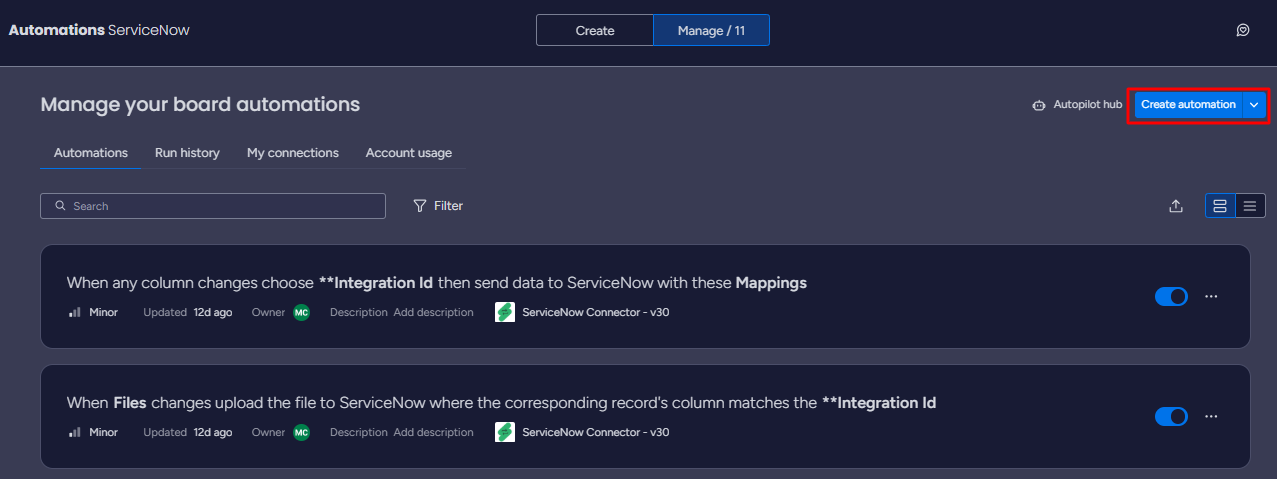Open the 'When Files changes' automation card
The image size is (1277, 479).
645,417
